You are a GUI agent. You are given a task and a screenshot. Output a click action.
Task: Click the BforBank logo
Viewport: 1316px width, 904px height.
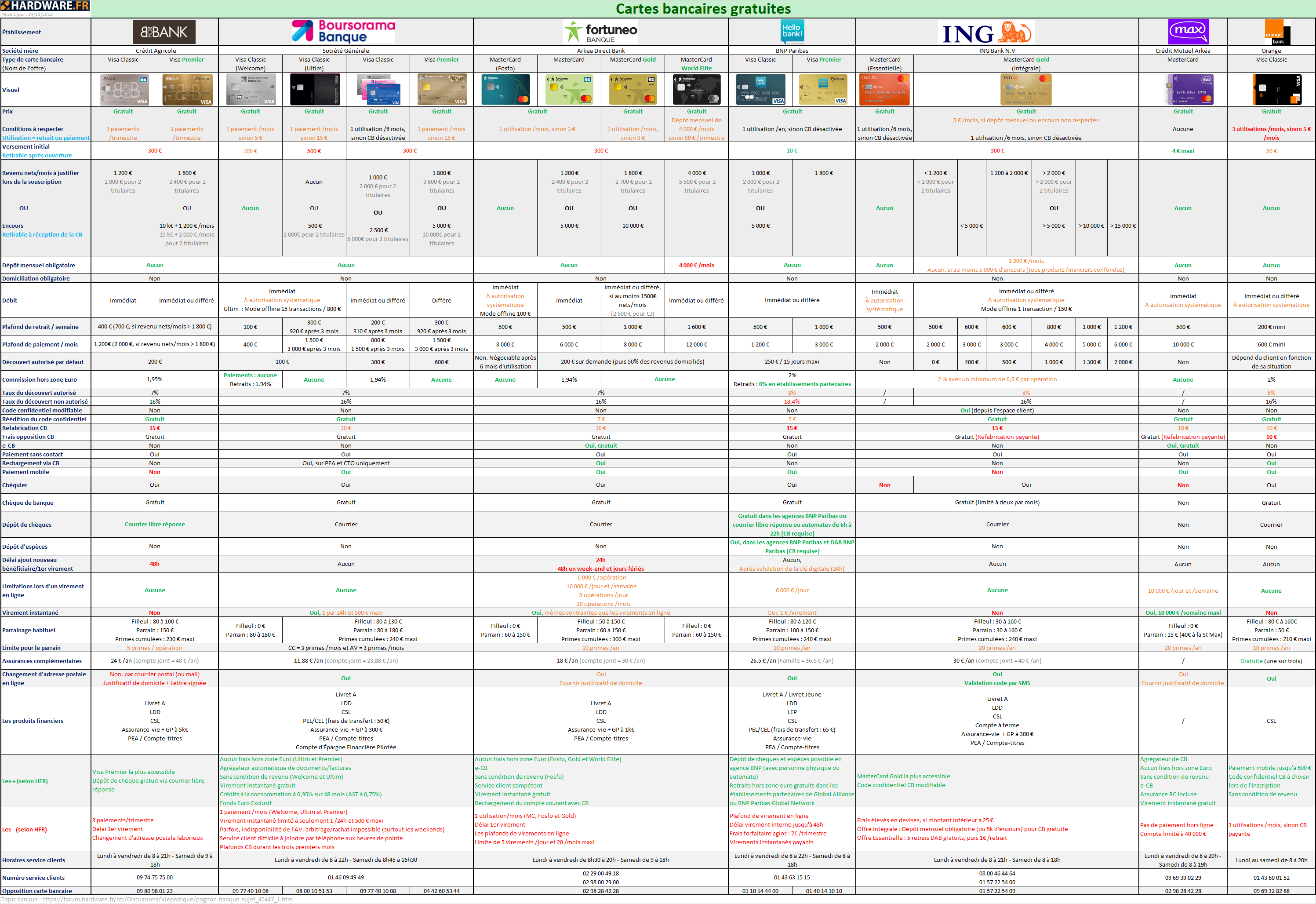164,32
